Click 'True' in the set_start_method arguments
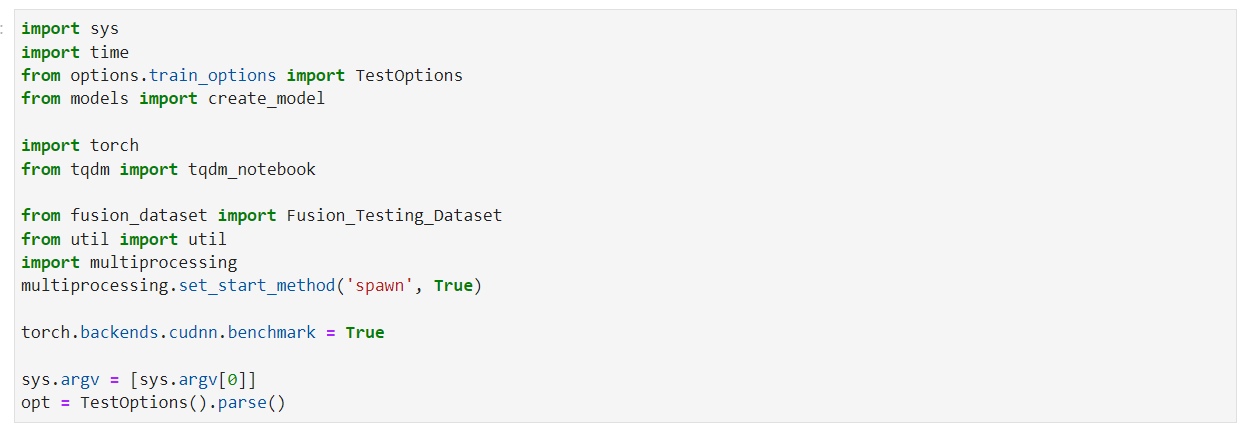This screenshot has width=1249, height=430. 453,285
